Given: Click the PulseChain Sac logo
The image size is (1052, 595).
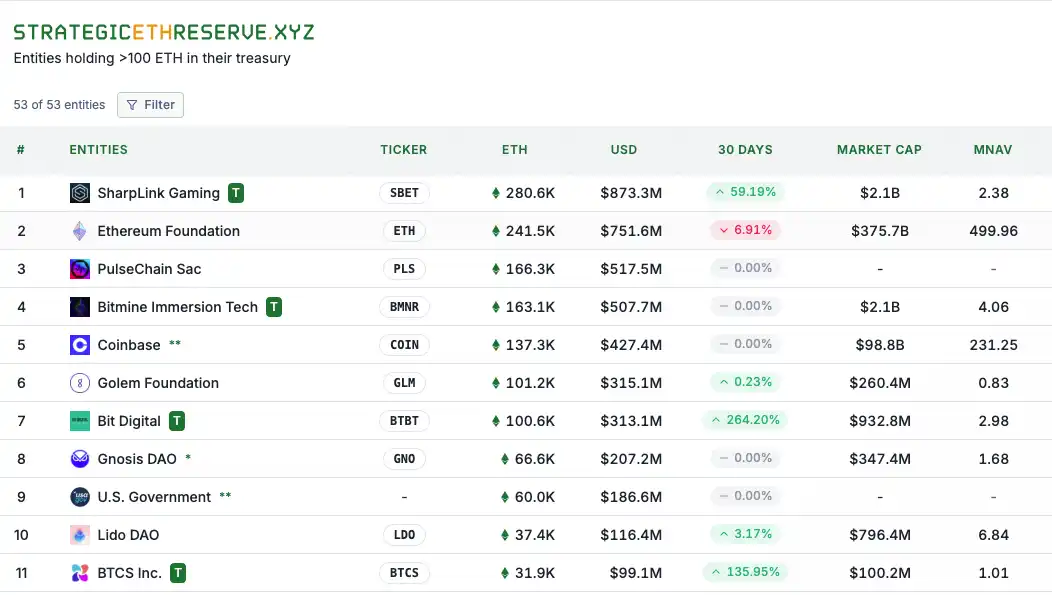Looking at the screenshot, I should tap(80, 268).
